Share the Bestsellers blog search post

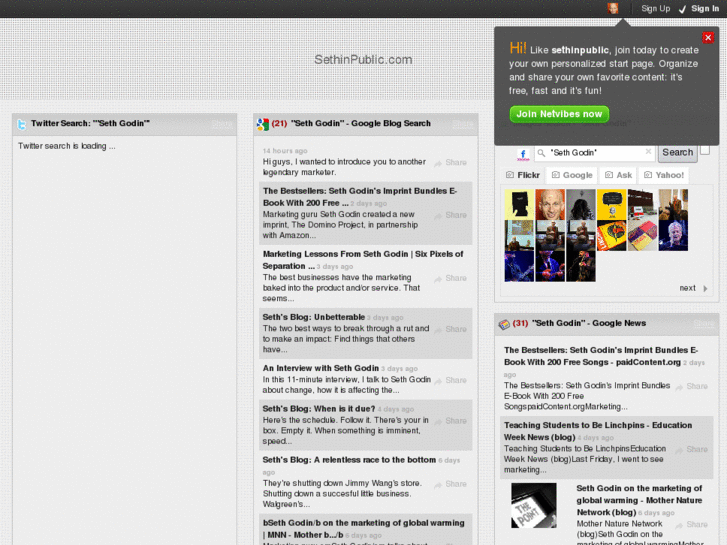coord(450,215)
